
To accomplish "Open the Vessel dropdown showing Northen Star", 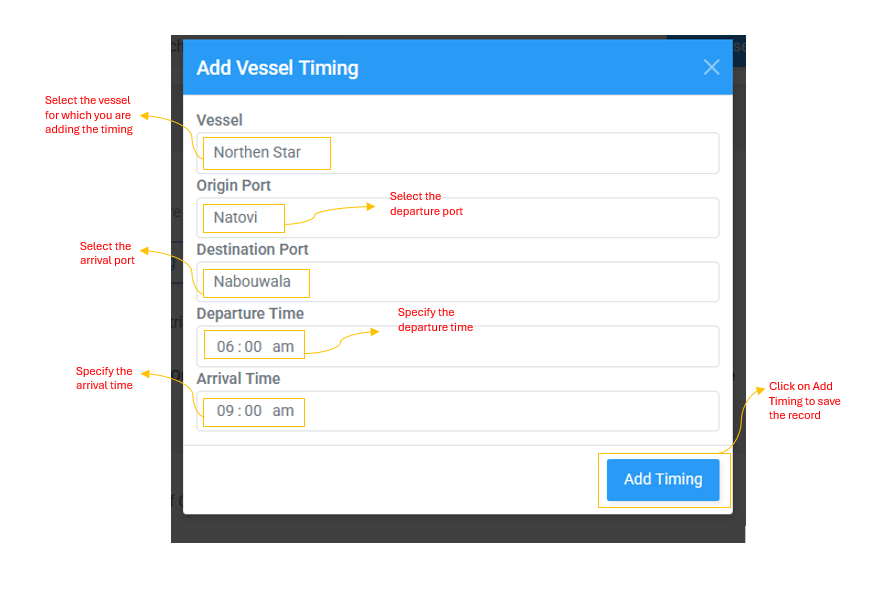I will pyautogui.click(x=457, y=153).
